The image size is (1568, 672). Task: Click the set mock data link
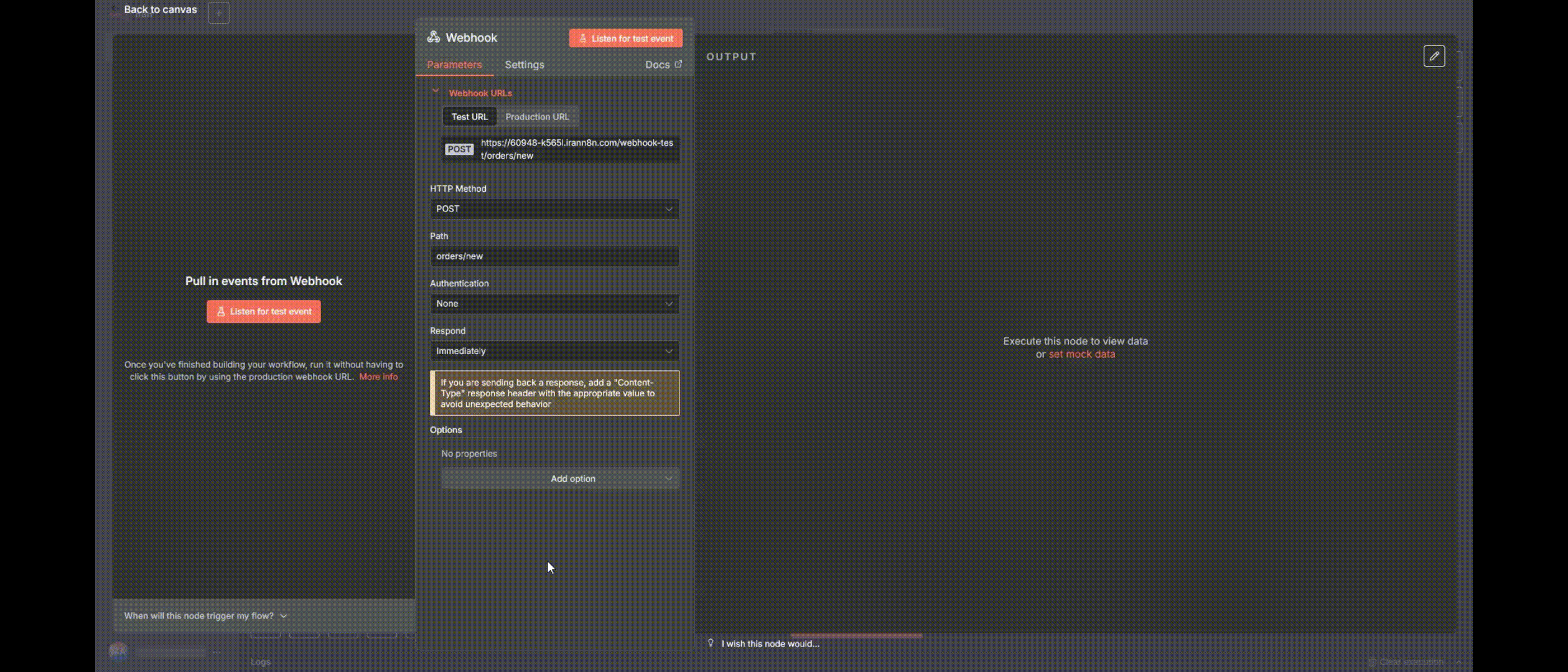click(x=1081, y=354)
